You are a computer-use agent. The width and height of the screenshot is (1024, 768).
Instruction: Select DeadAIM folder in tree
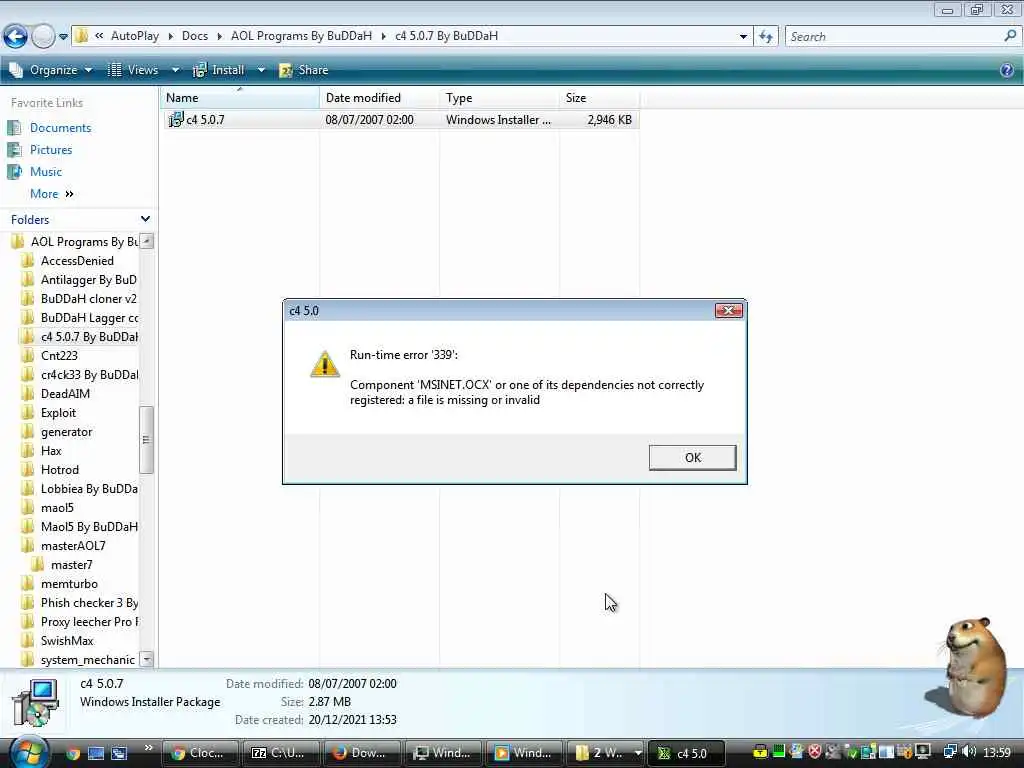[65, 394]
